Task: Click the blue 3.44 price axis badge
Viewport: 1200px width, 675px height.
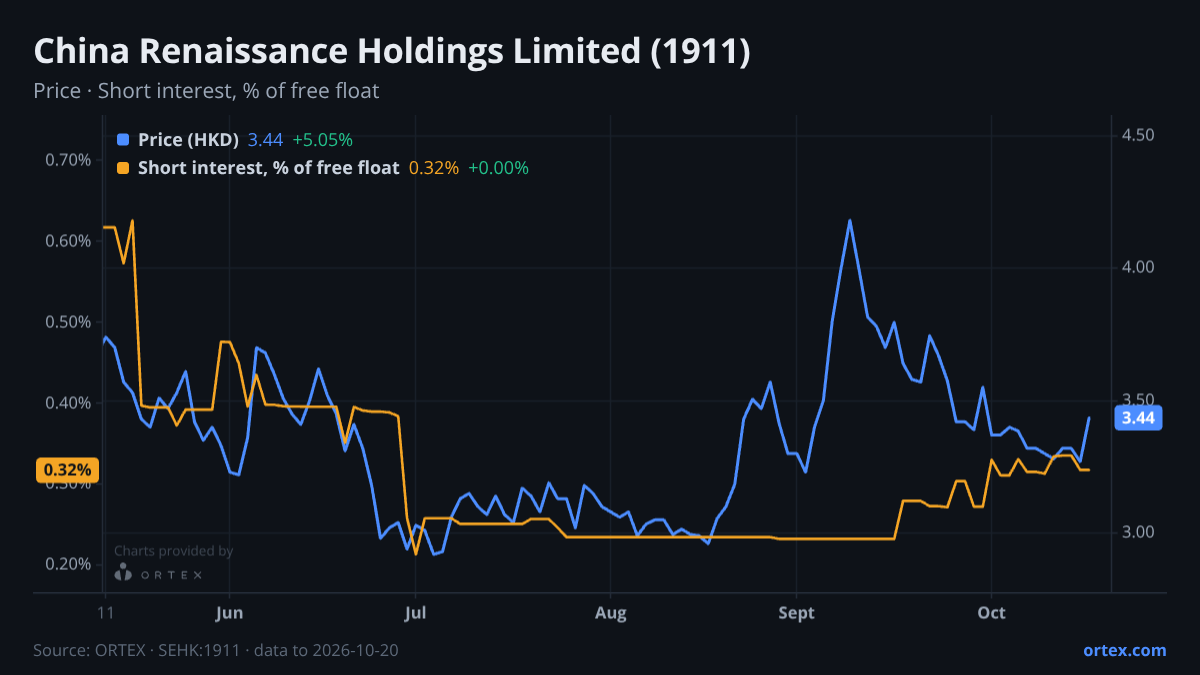Action: tap(1138, 418)
